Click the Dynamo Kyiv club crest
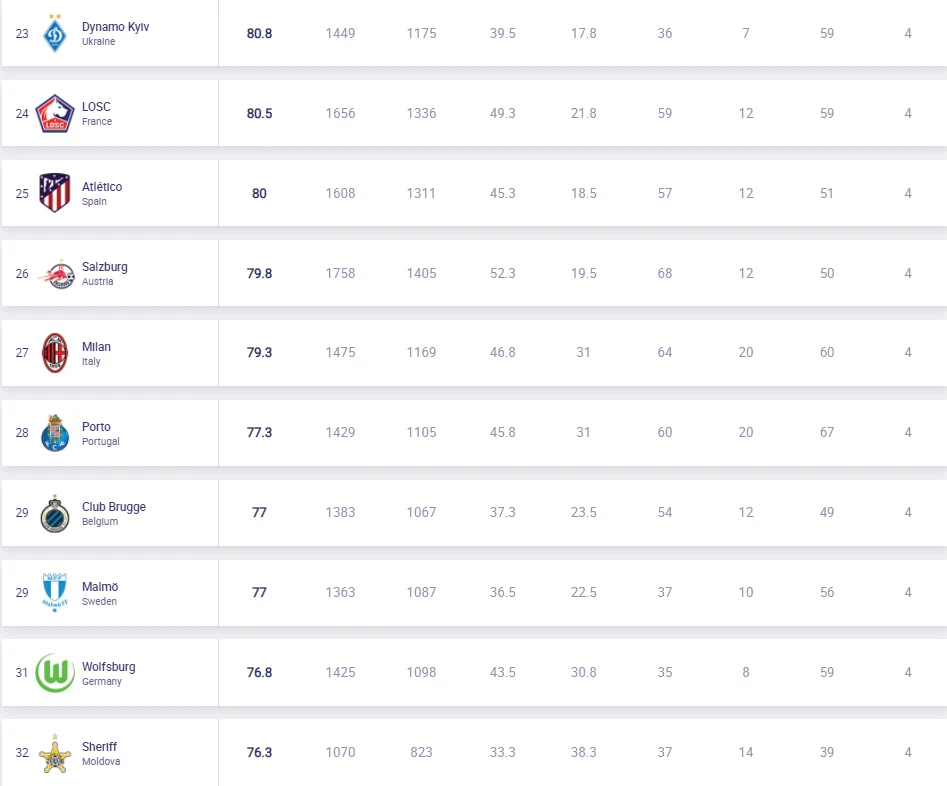 click(x=55, y=33)
